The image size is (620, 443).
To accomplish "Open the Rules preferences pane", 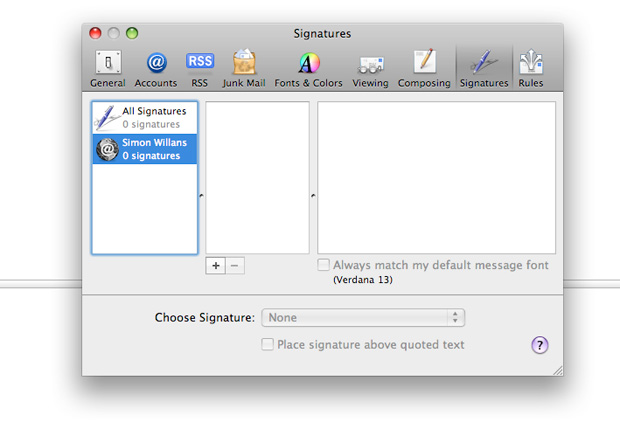I will (531, 68).
